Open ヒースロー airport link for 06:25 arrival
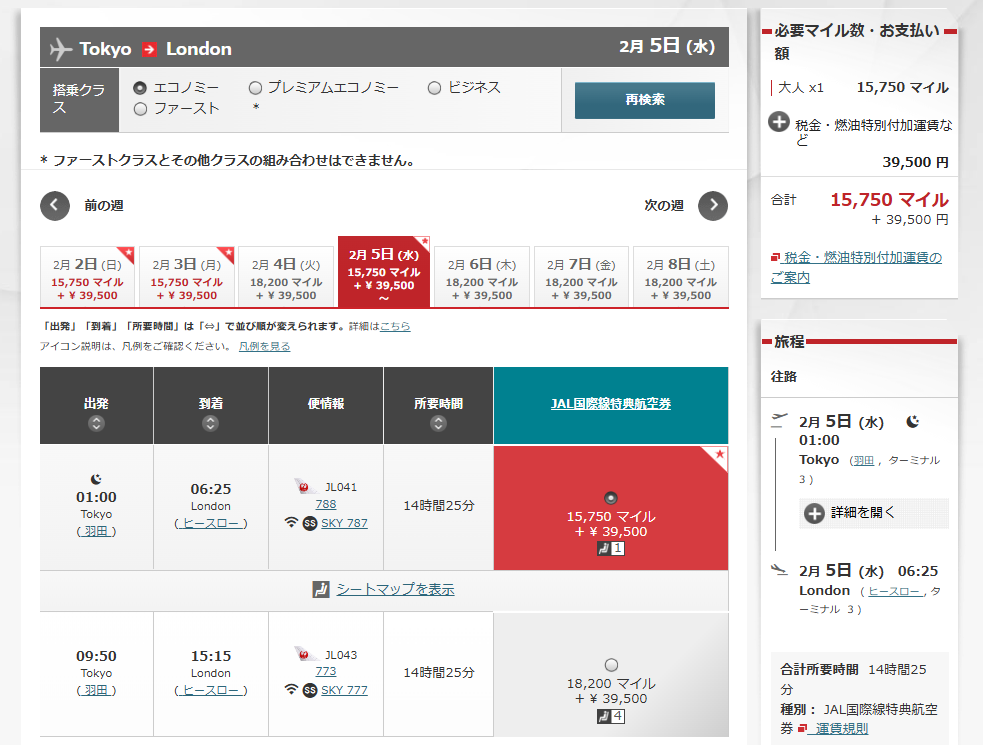 point(211,523)
